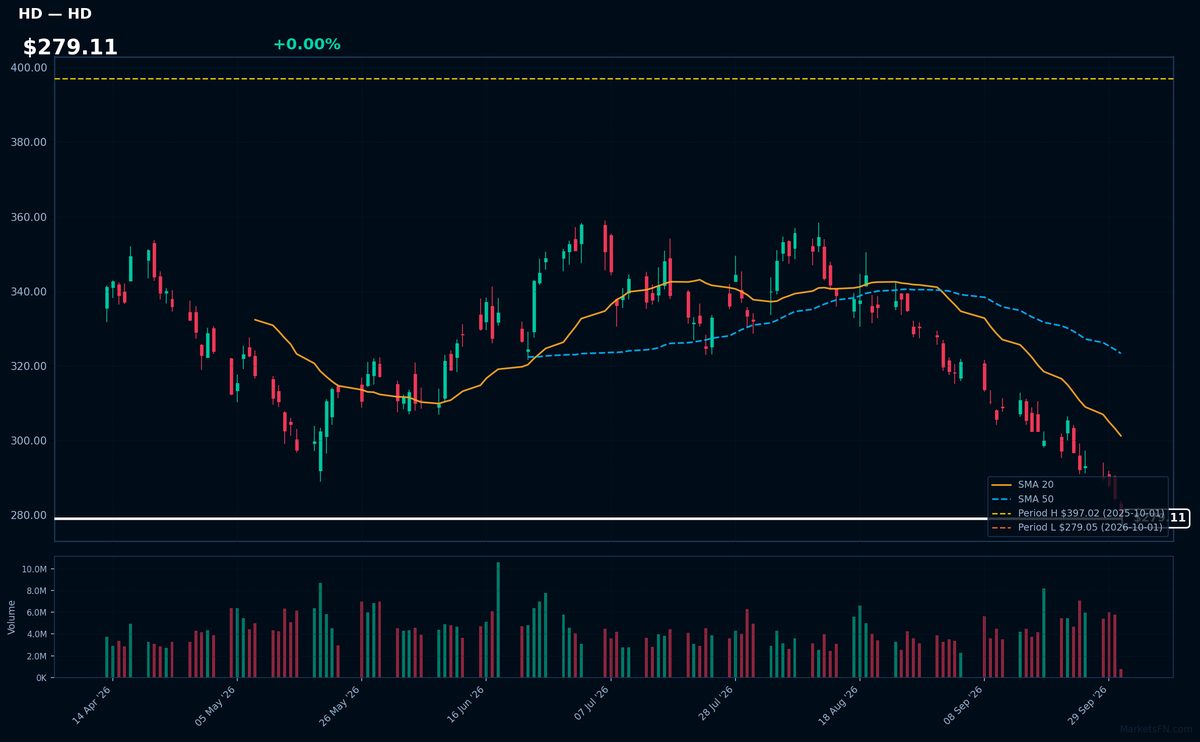1200x742 pixels.
Task: Click the 300.00 price axis label
Action: (x=29, y=441)
